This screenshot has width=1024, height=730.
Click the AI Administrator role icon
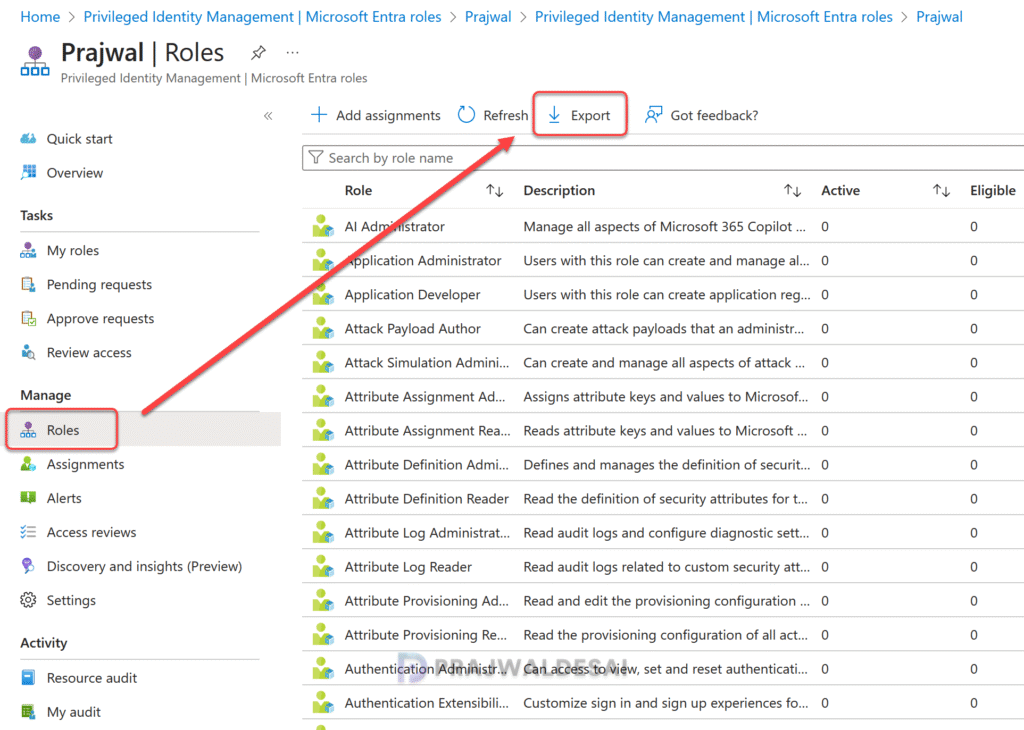[323, 226]
